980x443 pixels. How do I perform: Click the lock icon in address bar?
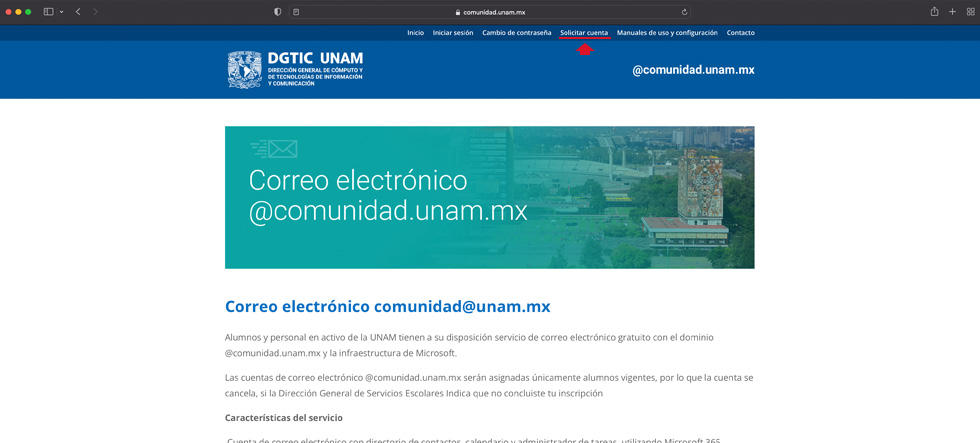pos(458,12)
